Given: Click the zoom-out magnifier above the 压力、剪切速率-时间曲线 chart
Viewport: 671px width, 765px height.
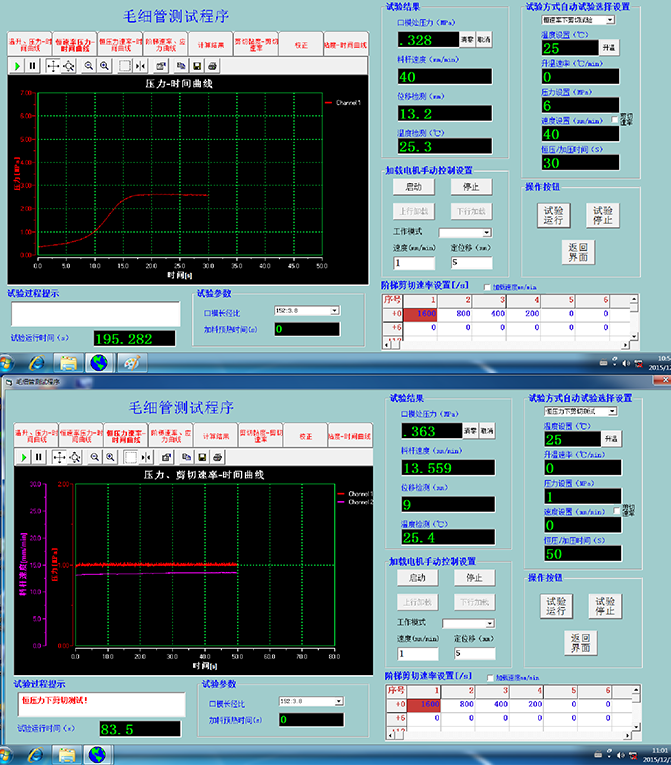Looking at the screenshot, I should [x=89, y=456].
